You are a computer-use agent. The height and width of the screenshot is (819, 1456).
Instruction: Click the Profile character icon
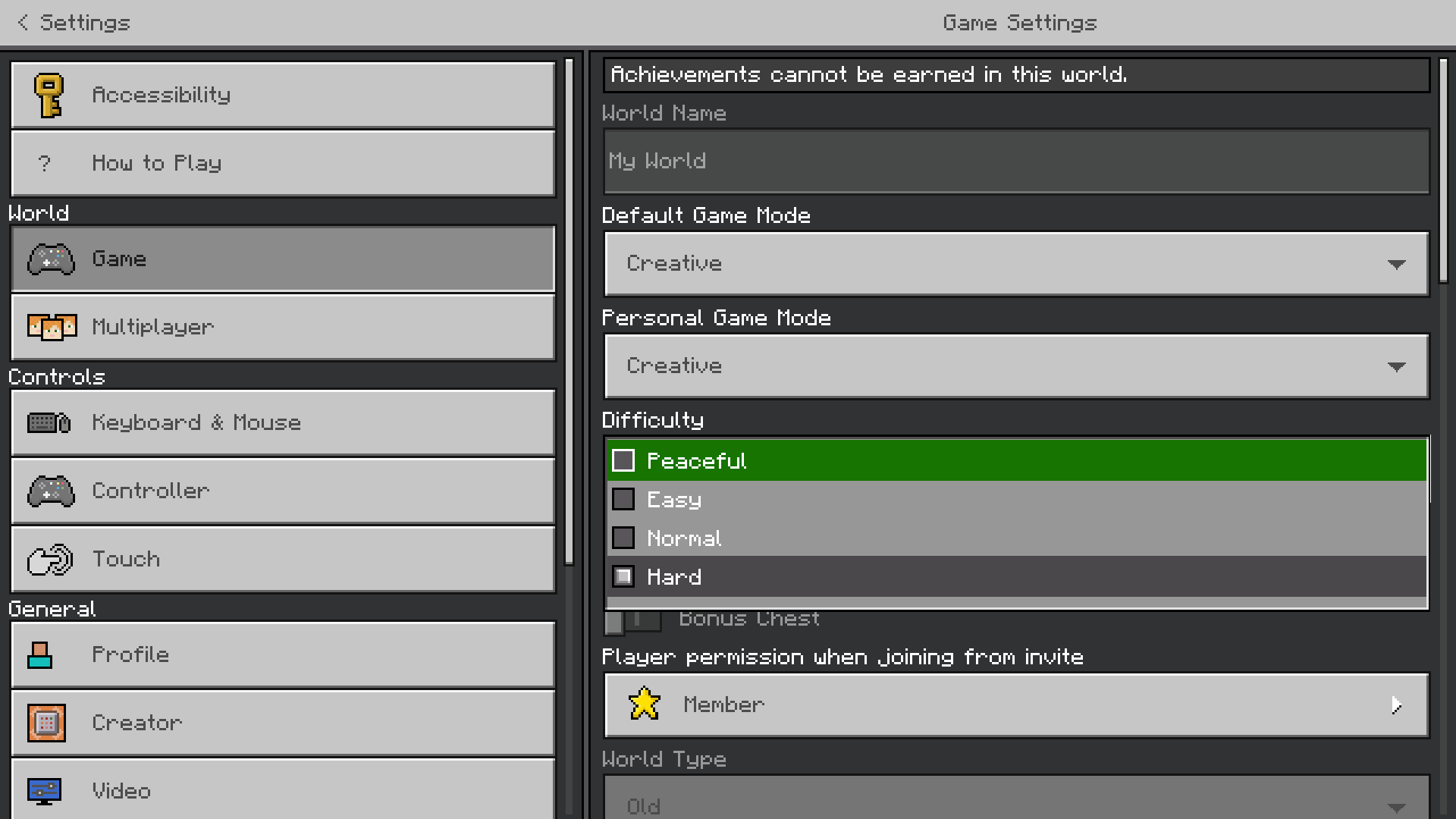click(40, 655)
